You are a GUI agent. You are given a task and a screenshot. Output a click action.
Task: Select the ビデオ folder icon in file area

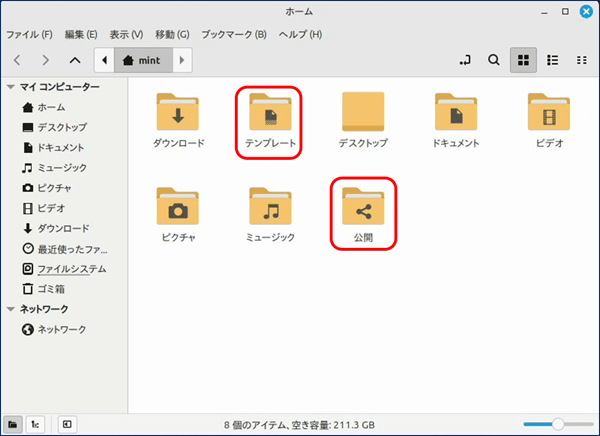point(549,112)
